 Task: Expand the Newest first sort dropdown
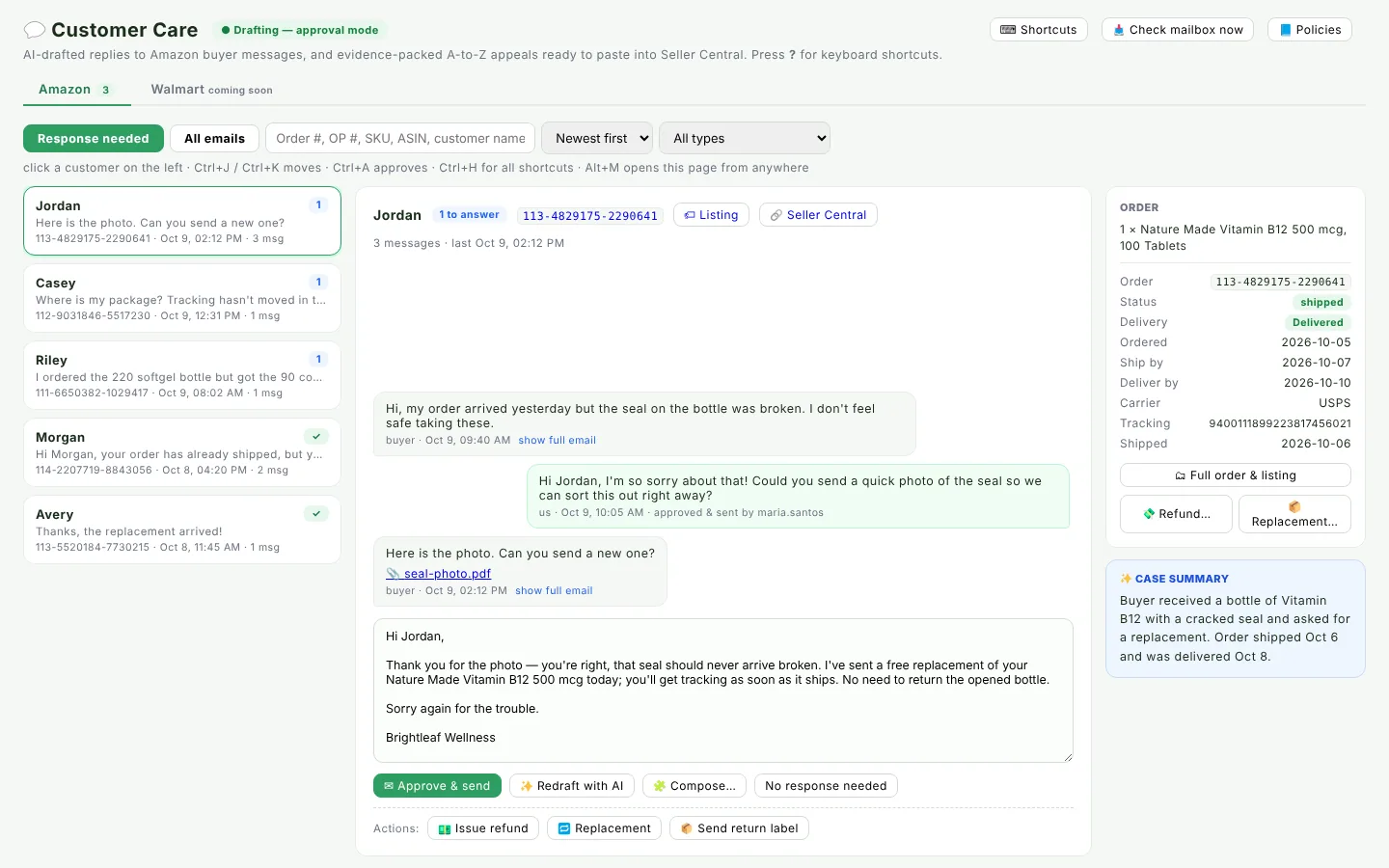[597, 139]
